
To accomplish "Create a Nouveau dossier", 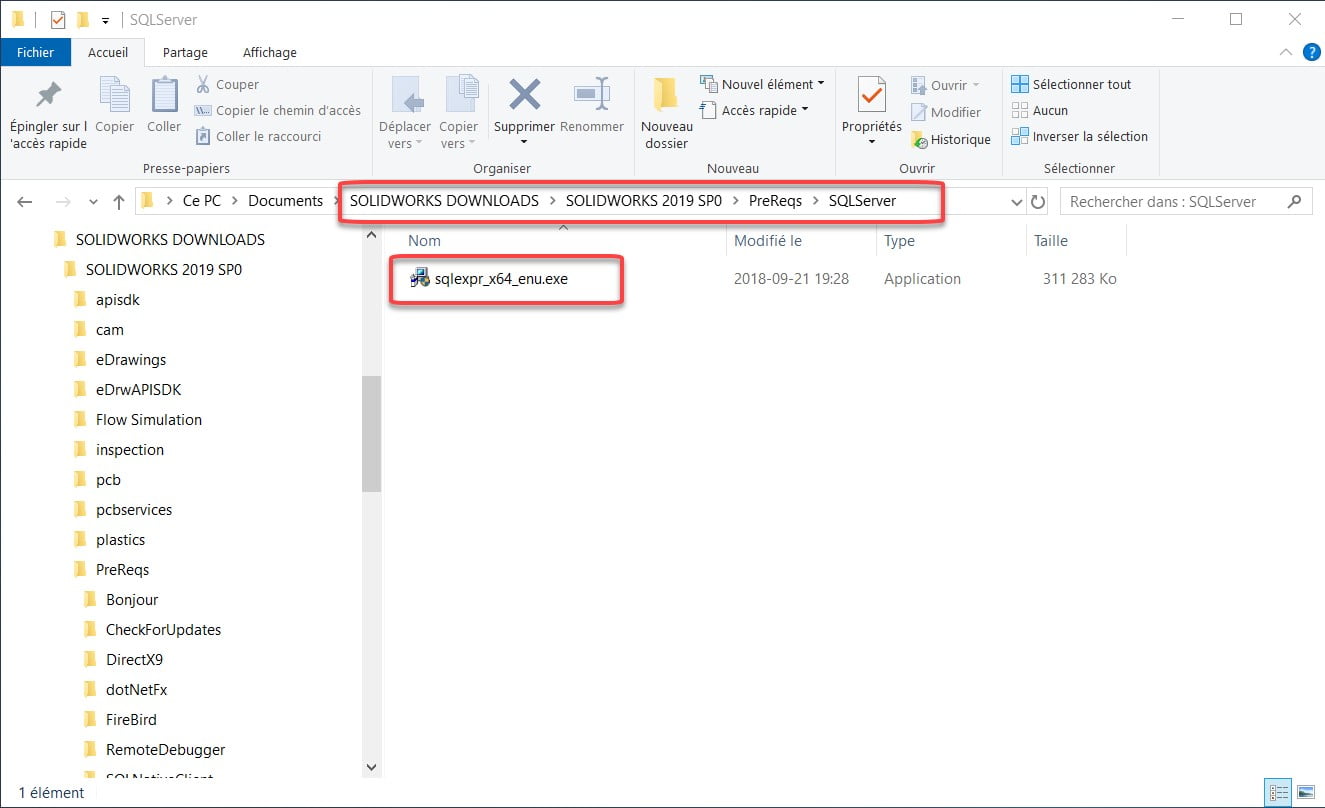I will (x=667, y=114).
